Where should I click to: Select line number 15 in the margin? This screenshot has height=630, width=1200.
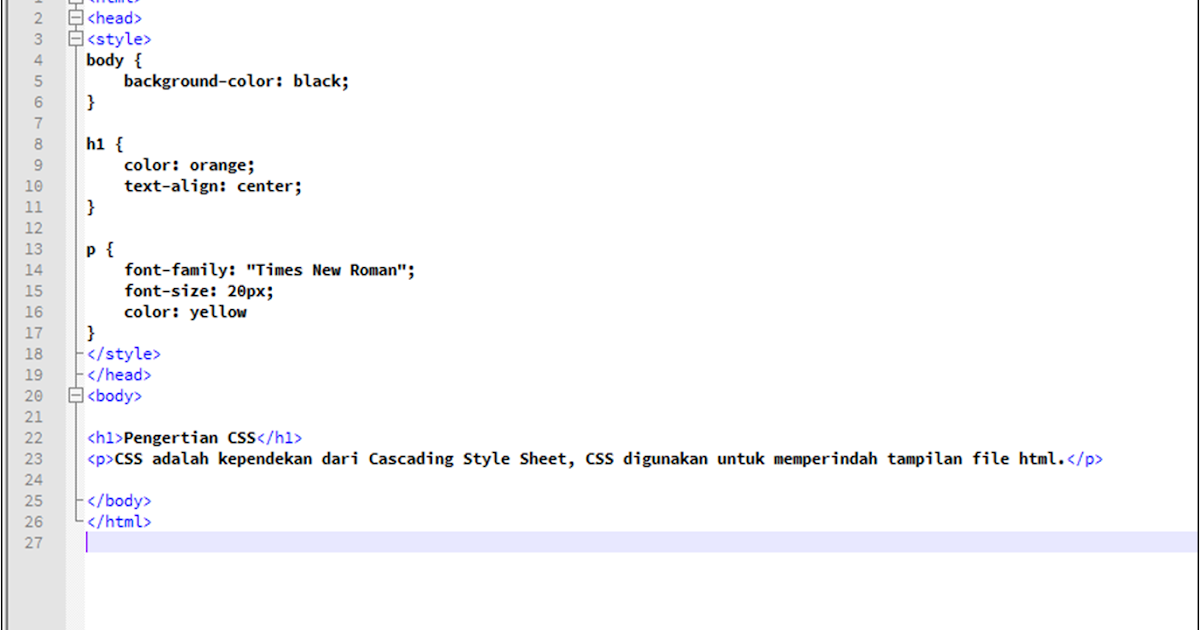(34, 291)
